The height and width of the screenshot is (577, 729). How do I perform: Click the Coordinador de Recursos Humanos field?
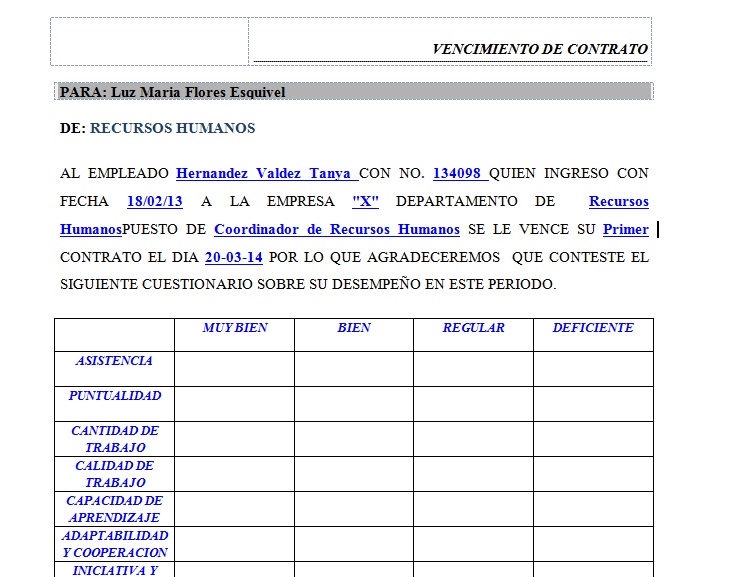[337, 229]
